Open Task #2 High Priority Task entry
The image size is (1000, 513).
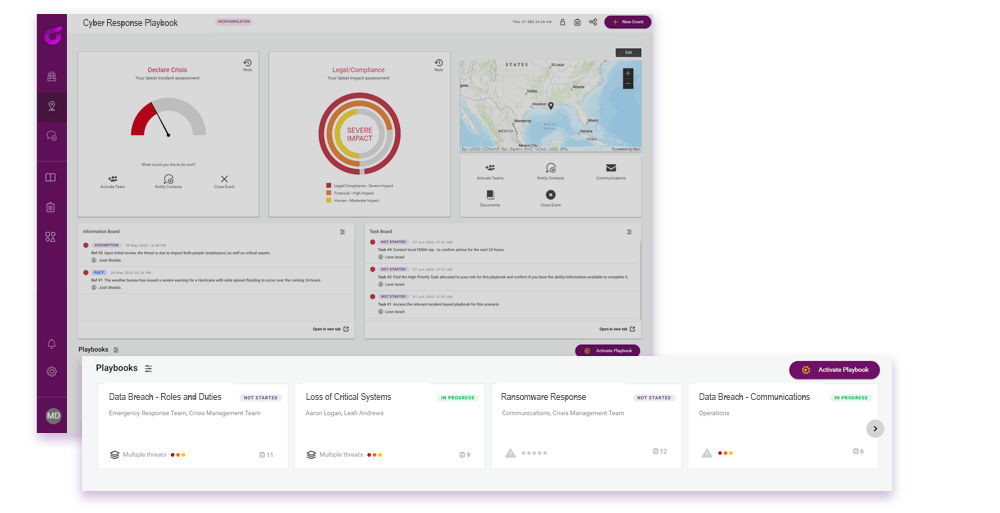tap(504, 277)
